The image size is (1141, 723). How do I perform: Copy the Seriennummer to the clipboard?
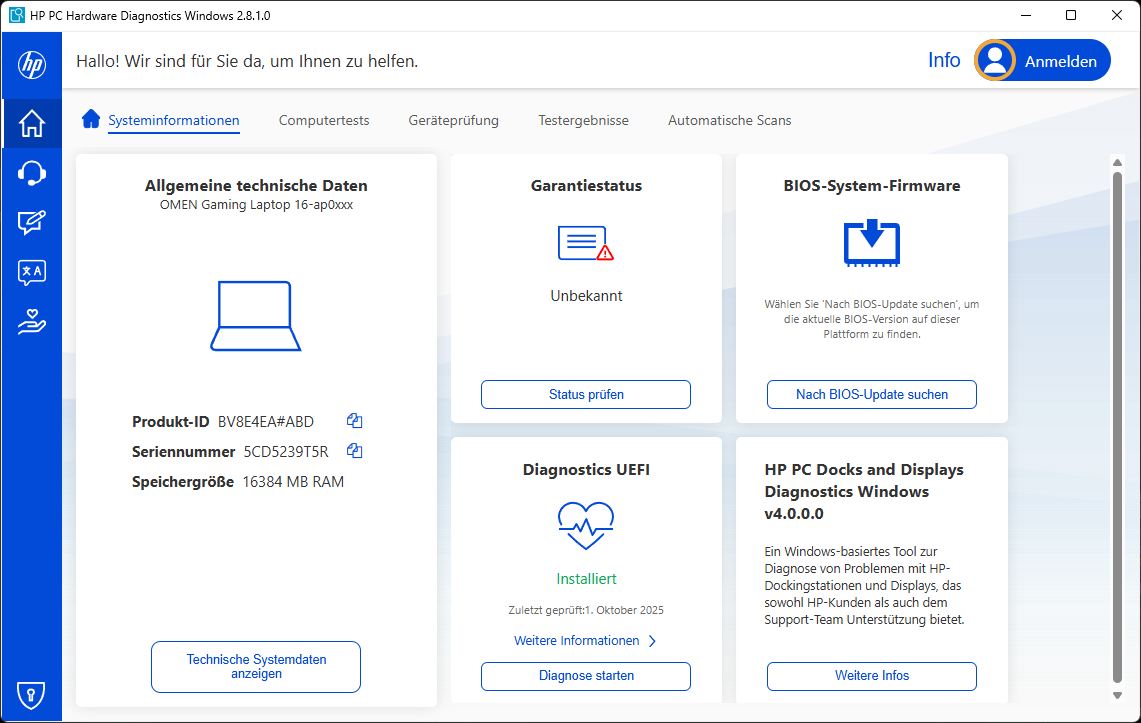[354, 451]
